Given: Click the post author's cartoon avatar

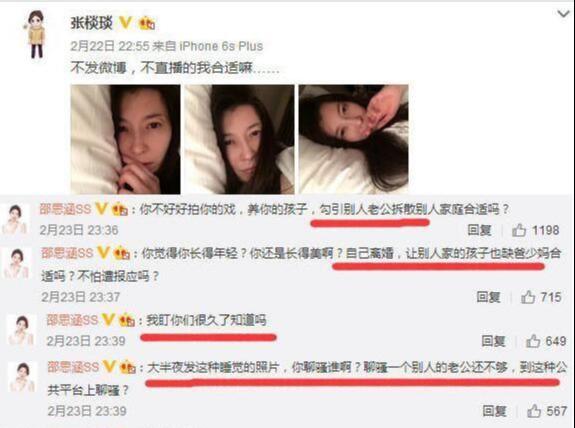Looking at the screenshot, I should tap(36, 34).
